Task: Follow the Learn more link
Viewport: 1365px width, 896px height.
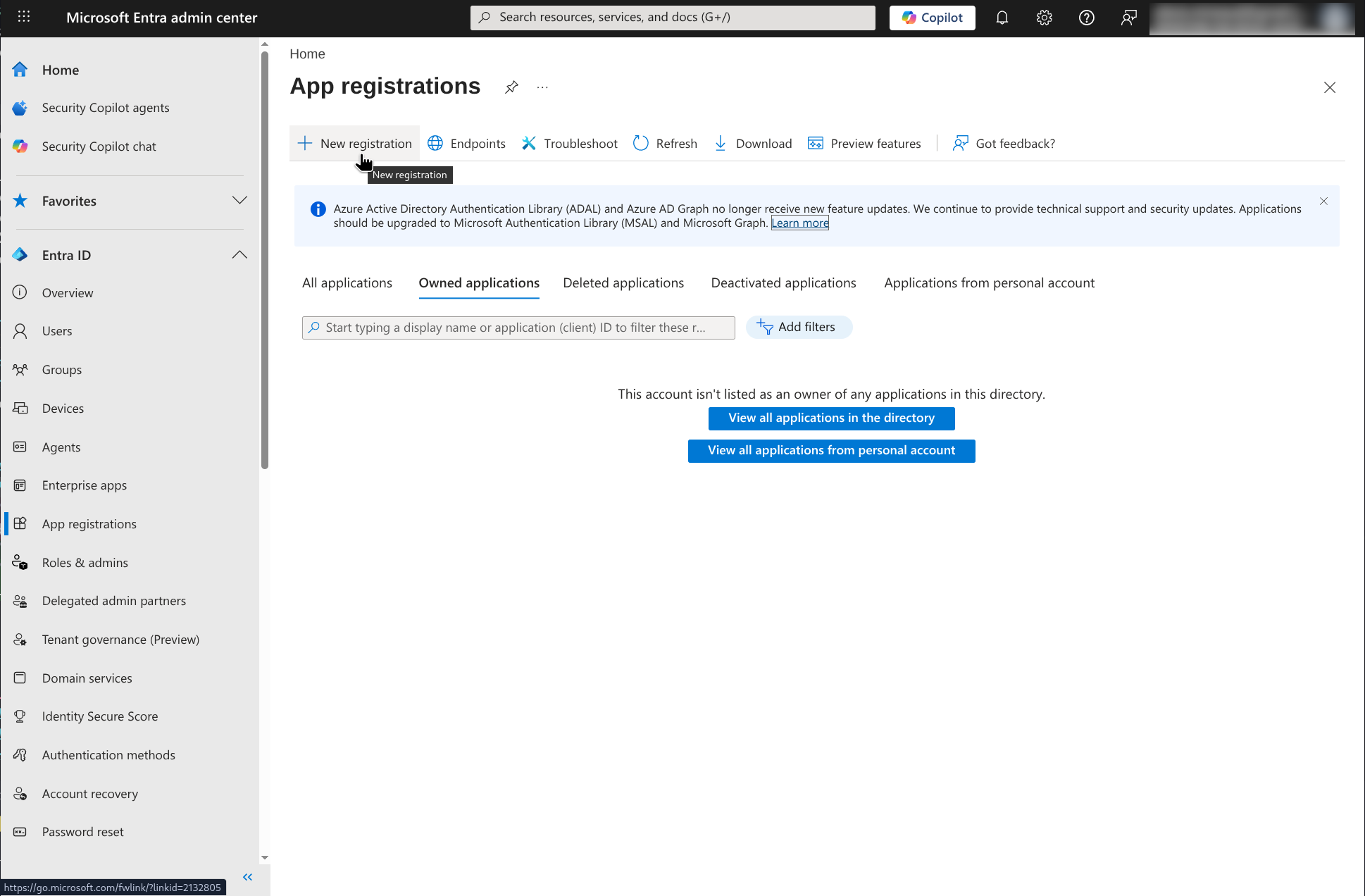Action: coord(800,223)
